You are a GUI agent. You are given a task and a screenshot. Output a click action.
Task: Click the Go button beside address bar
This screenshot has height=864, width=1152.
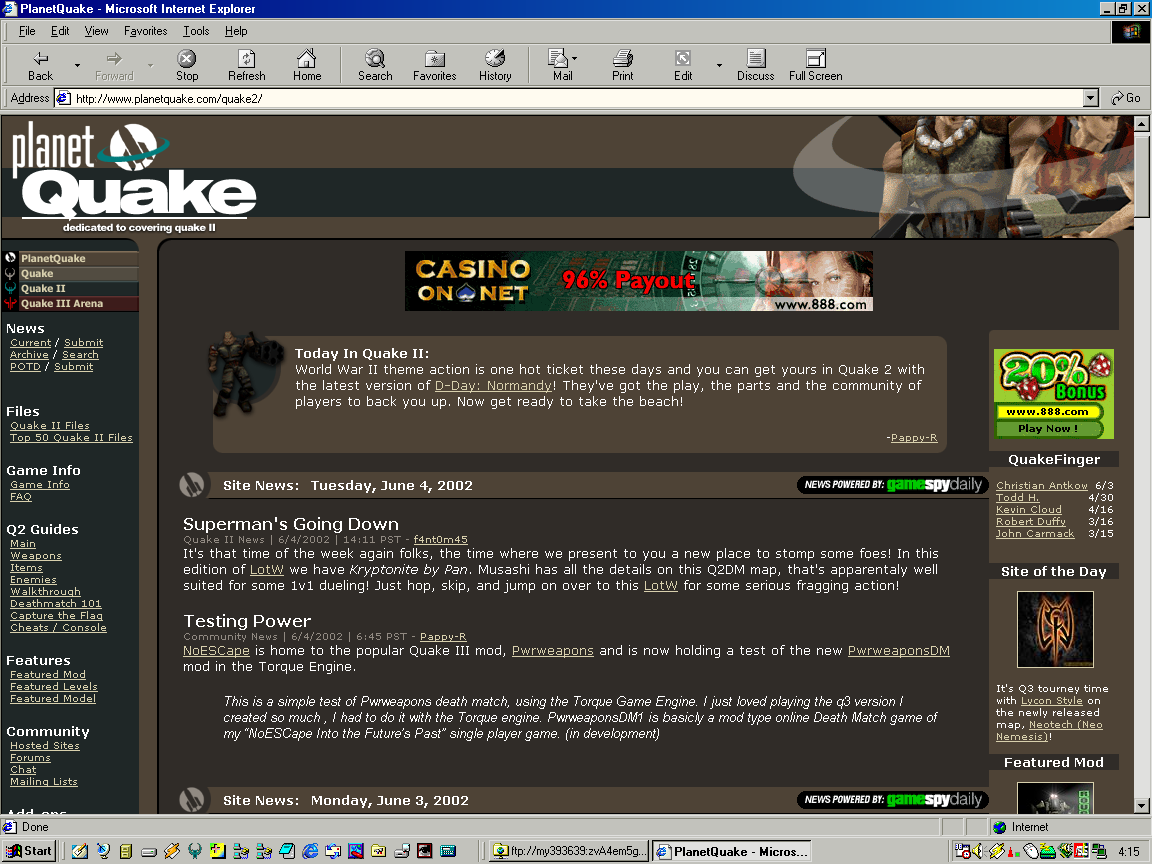pyautogui.click(x=1126, y=98)
